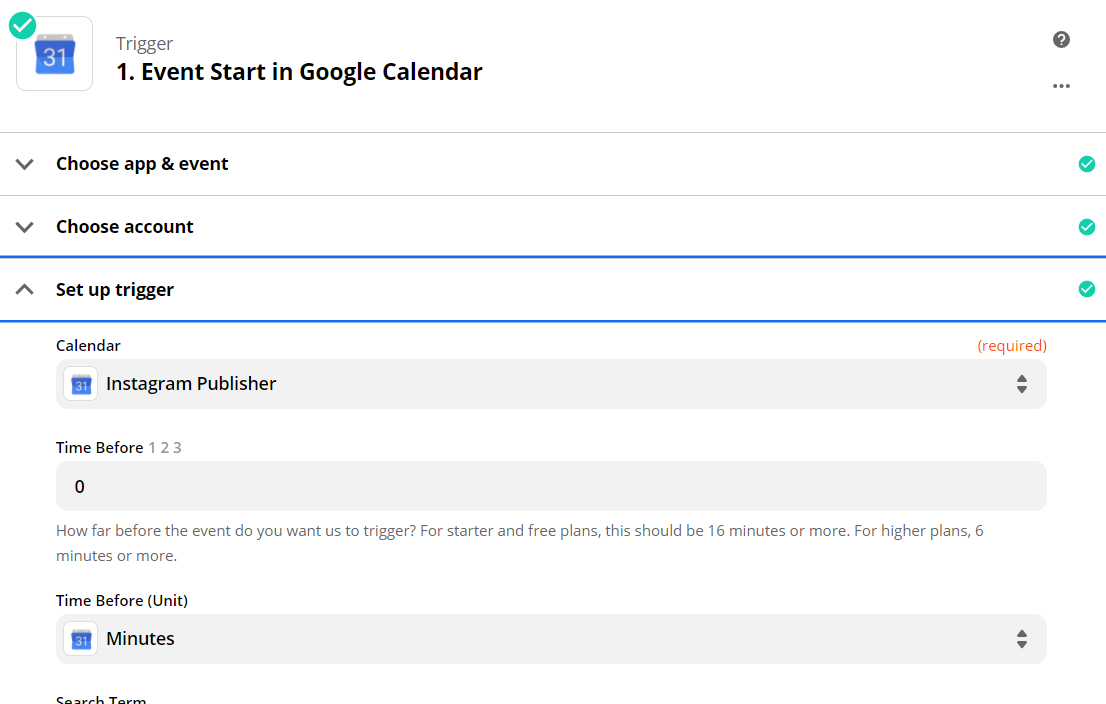Expand the Choose app & event section

click(25, 164)
